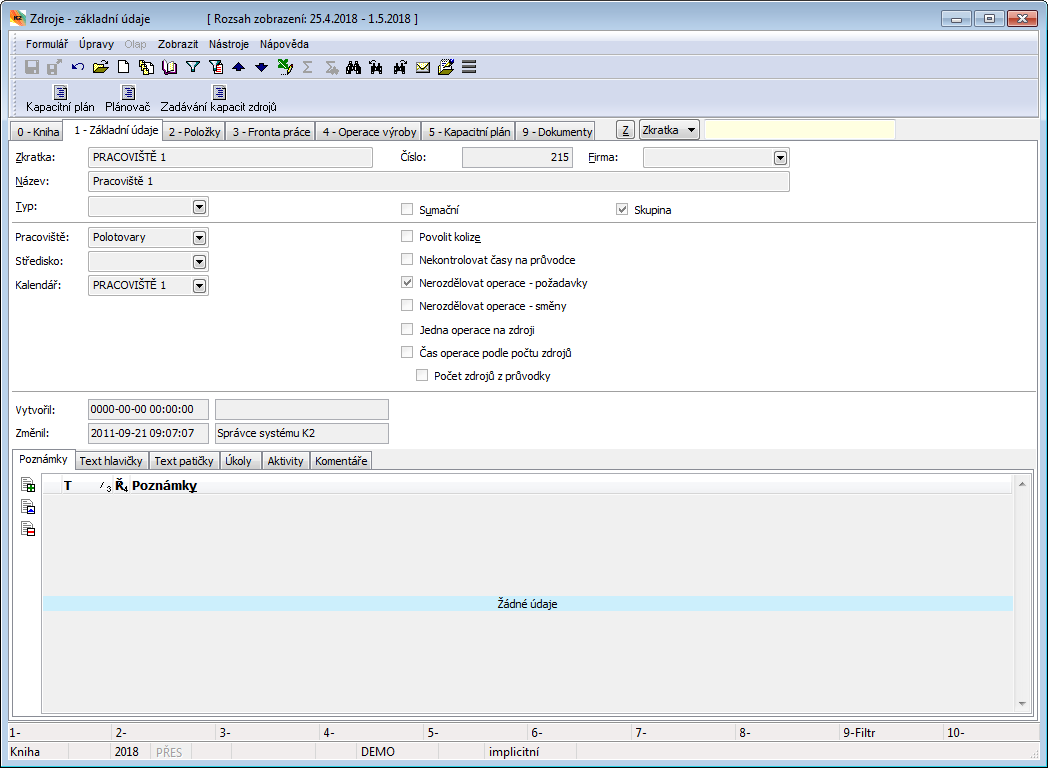Click the undo arrow toolbar icon
The image size is (1048, 768).
[78, 68]
